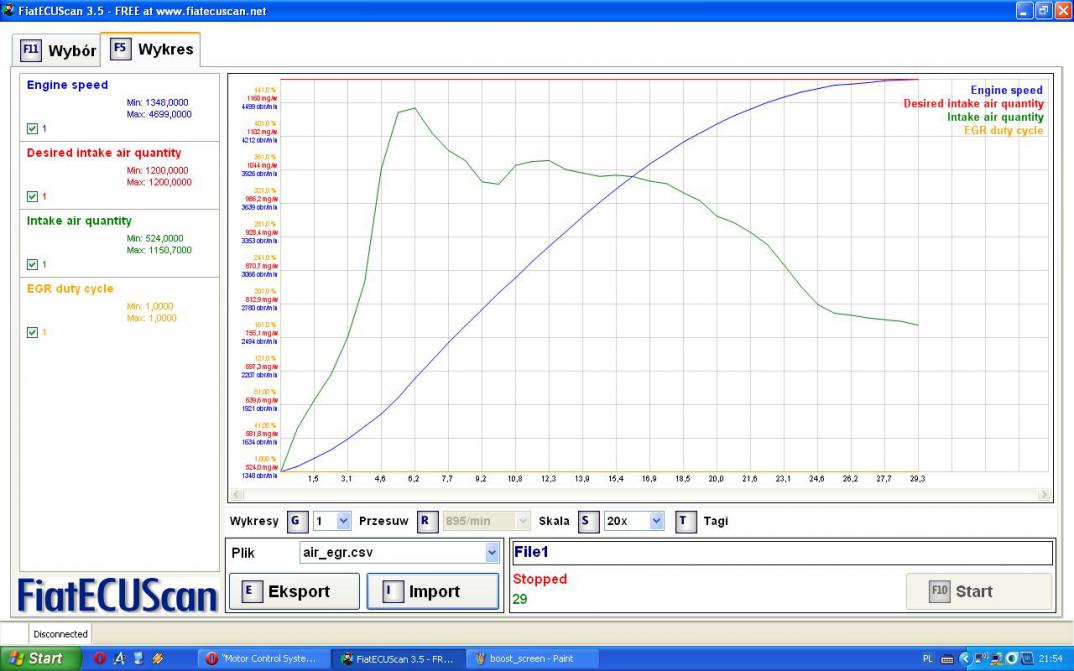The width and height of the screenshot is (1074, 671).
Task: Switch to the Wybór tab
Action: point(57,51)
